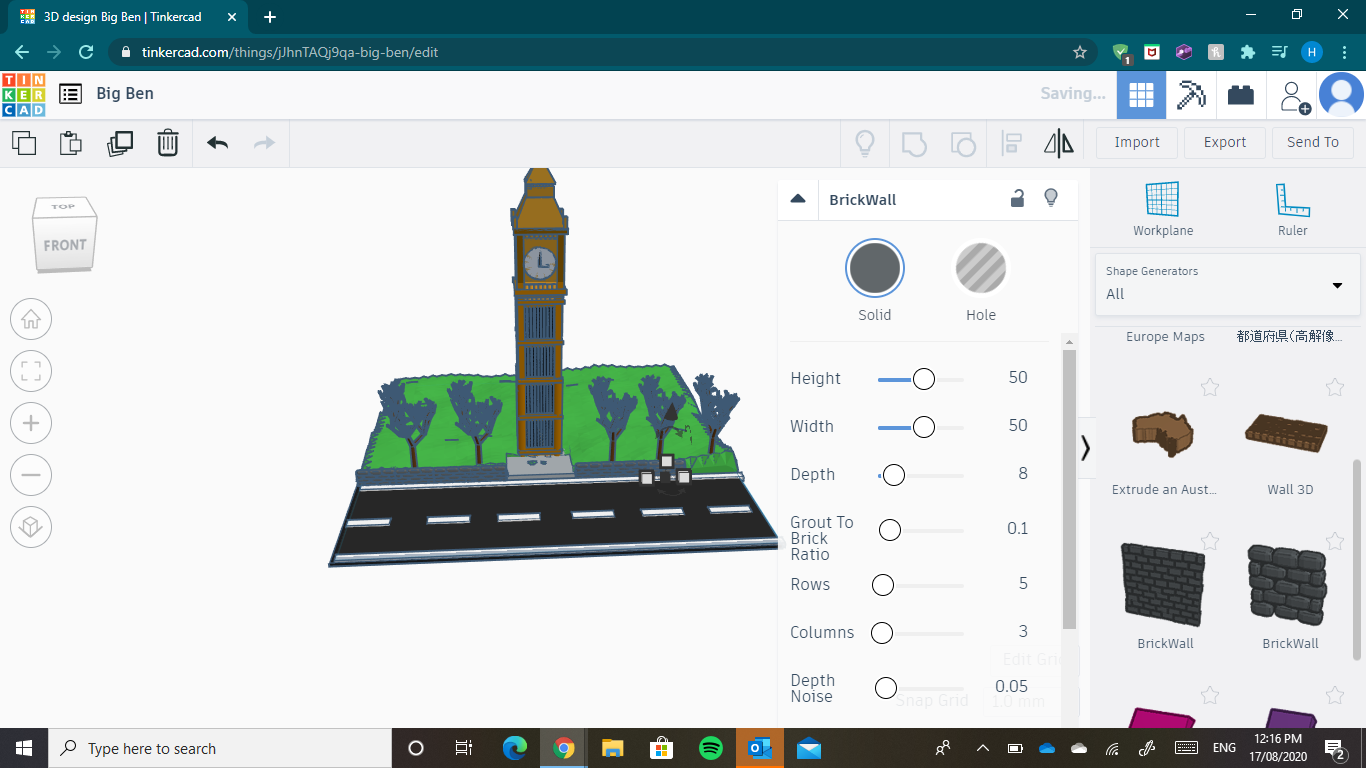
Task: Click the Big Ben design name
Action: pos(125,94)
